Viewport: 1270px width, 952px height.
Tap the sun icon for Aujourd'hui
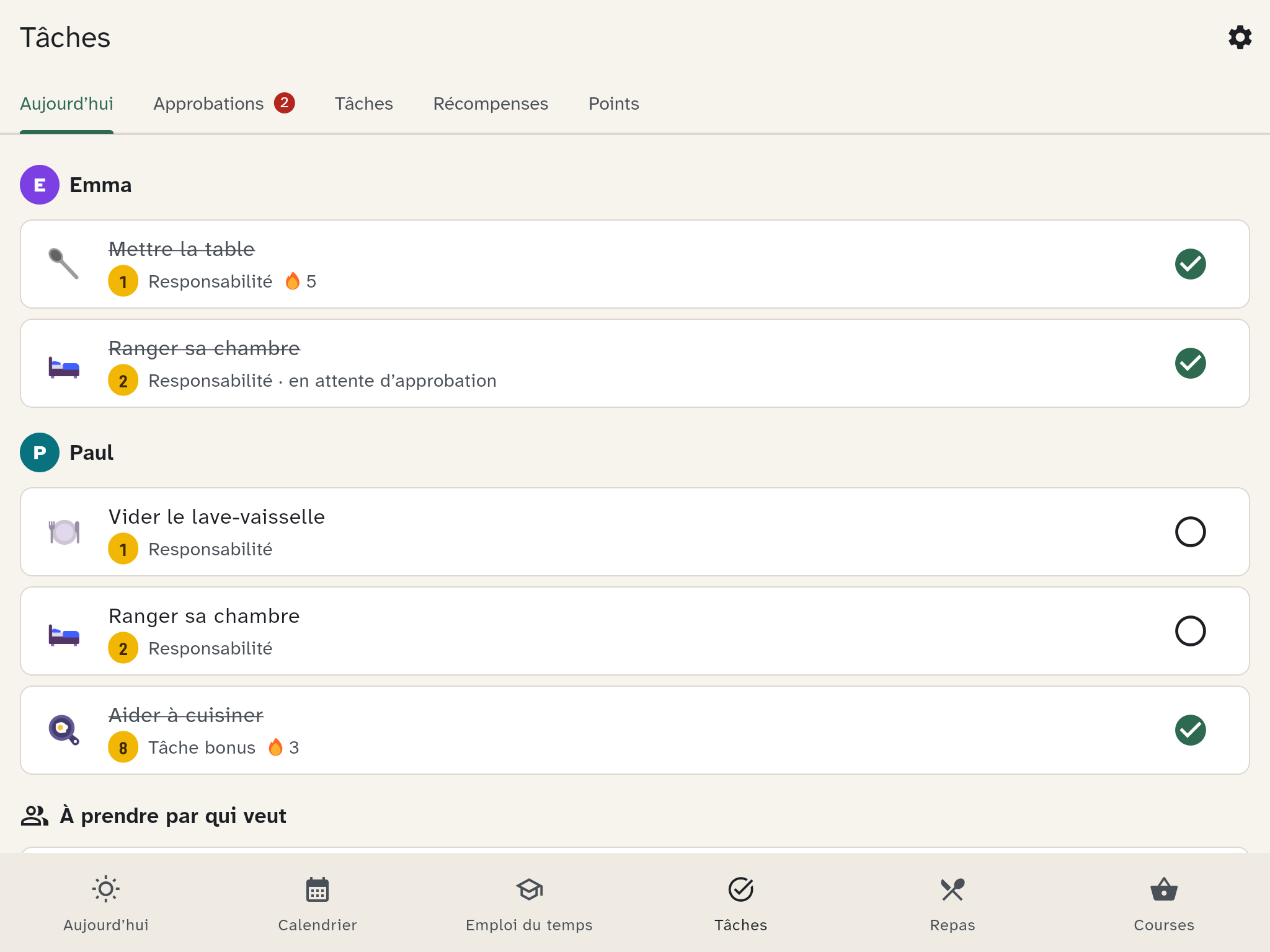tap(105, 889)
